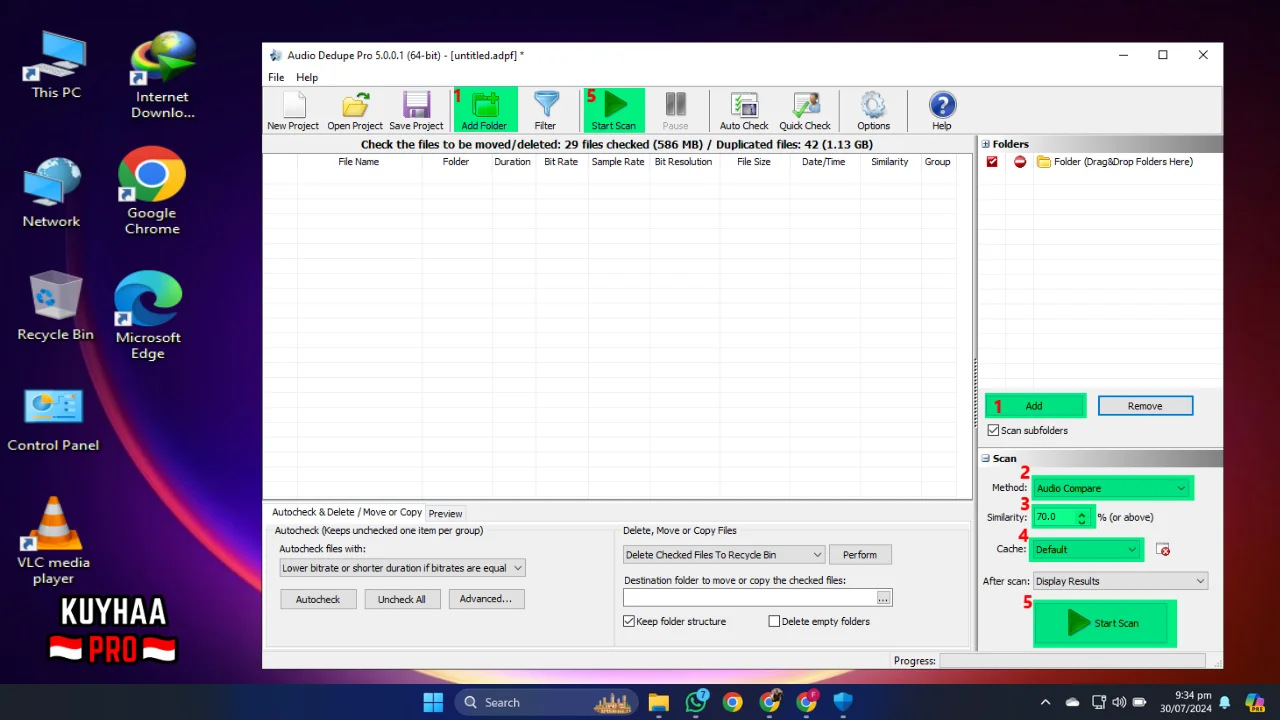The height and width of the screenshot is (720, 1280).
Task: Open the Help question mark toolbar icon
Action: (942, 111)
